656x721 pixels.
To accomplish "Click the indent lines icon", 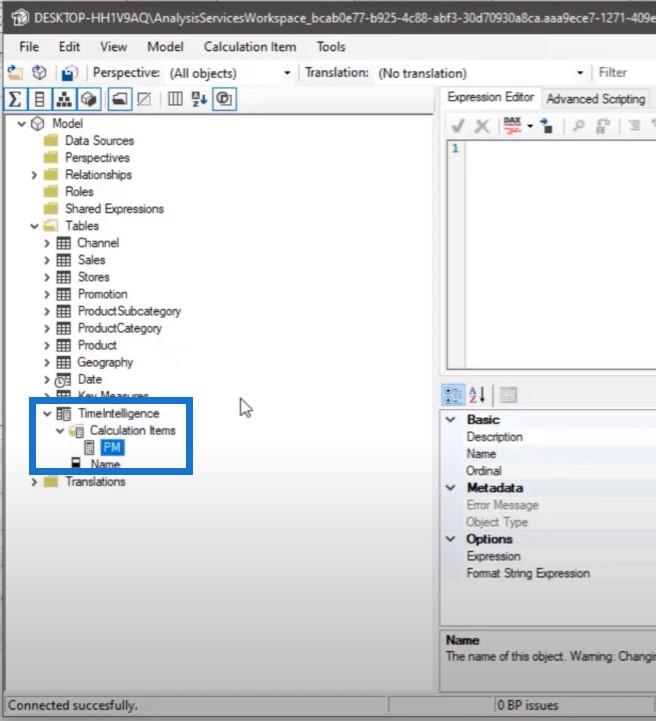I will point(634,126).
